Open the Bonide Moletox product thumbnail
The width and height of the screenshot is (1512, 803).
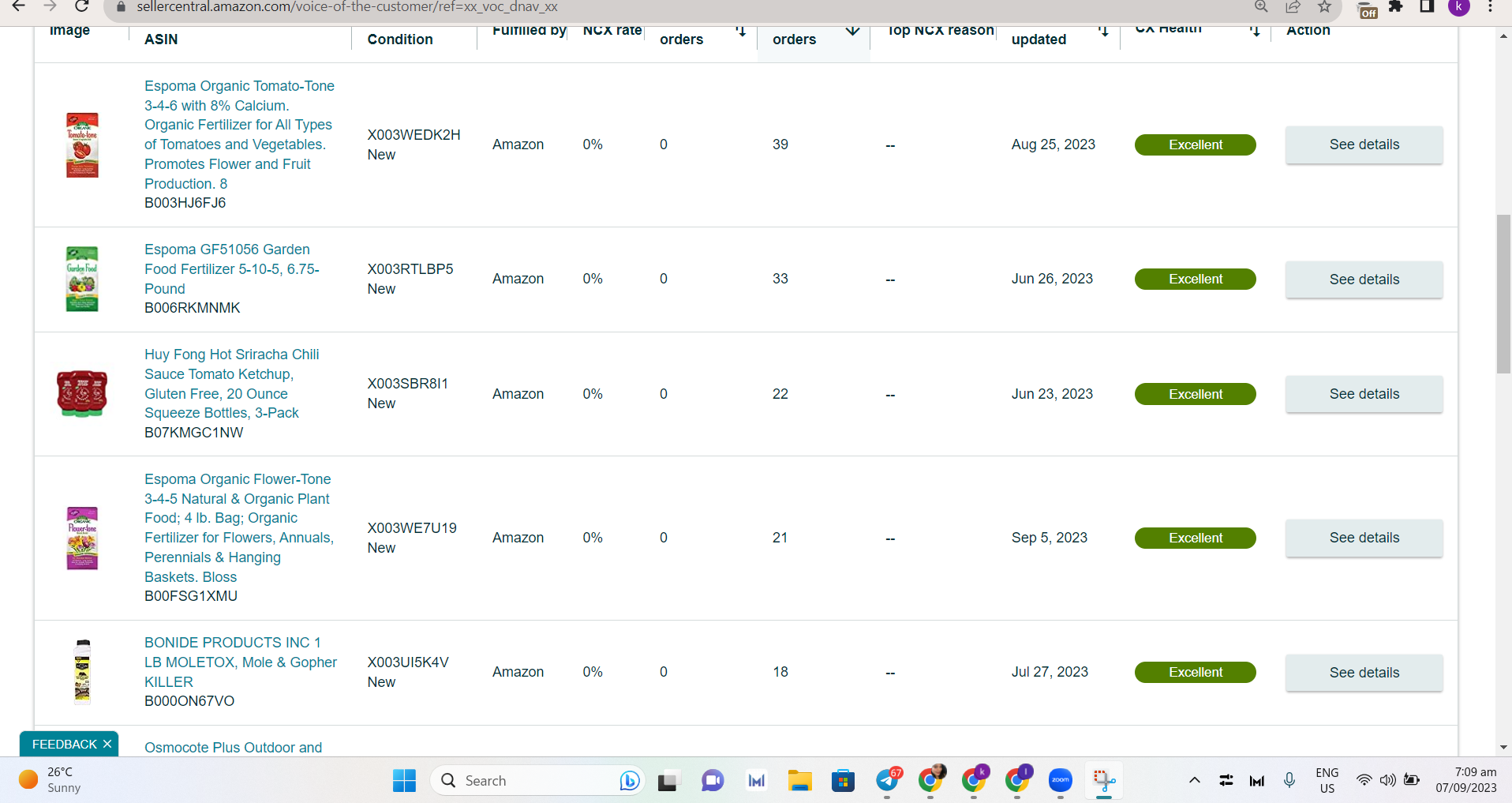pyautogui.click(x=82, y=672)
